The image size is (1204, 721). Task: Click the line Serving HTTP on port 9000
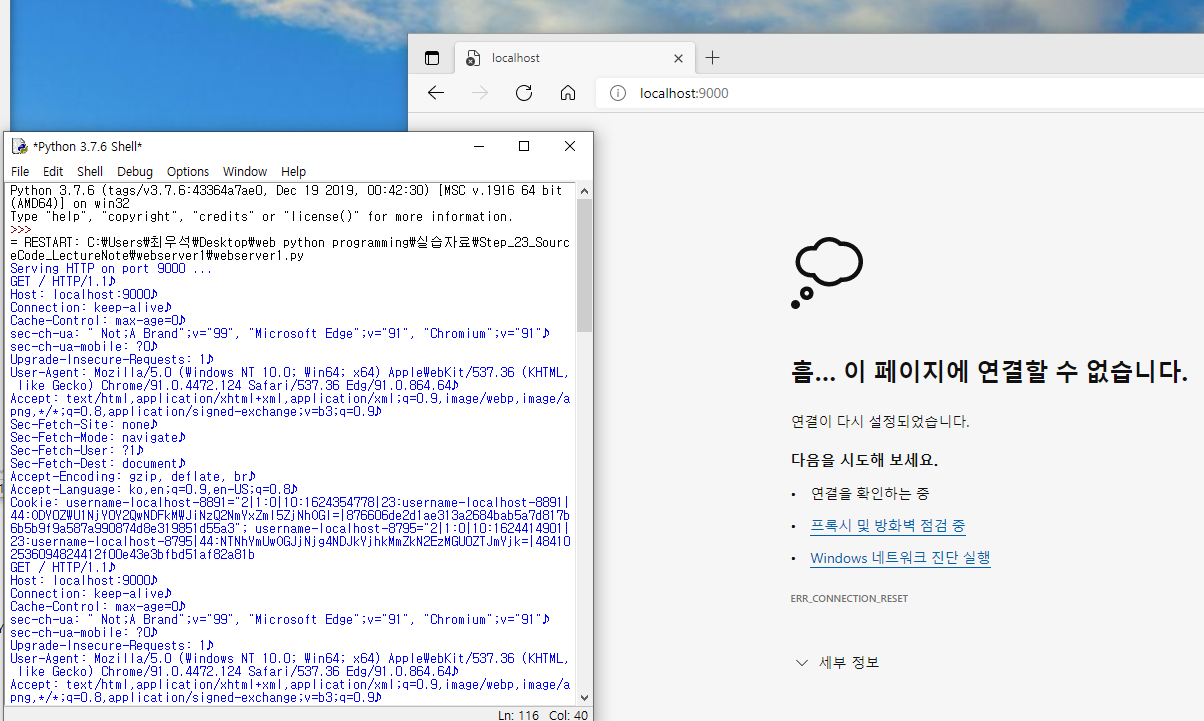tap(111, 269)
